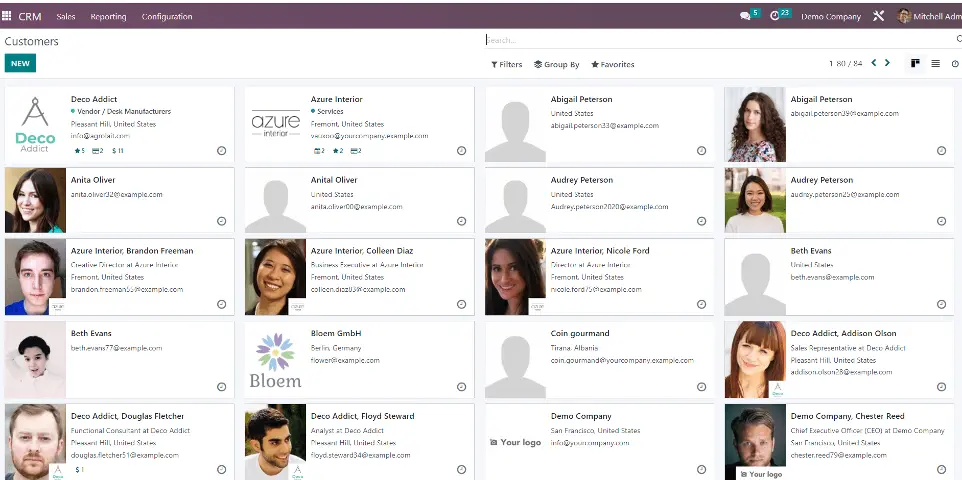962x480 pixels.
Task: Open the debug tools wrench icon
Action: (879, 16)
